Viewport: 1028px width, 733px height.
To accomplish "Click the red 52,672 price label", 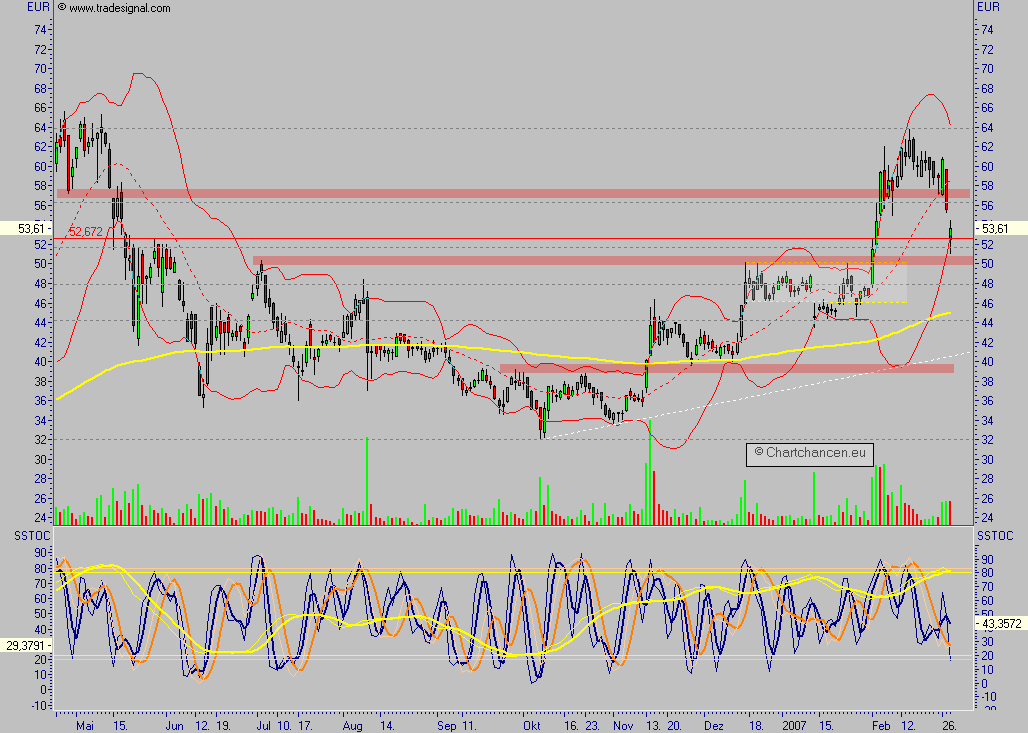I will (x=84, y=231).
